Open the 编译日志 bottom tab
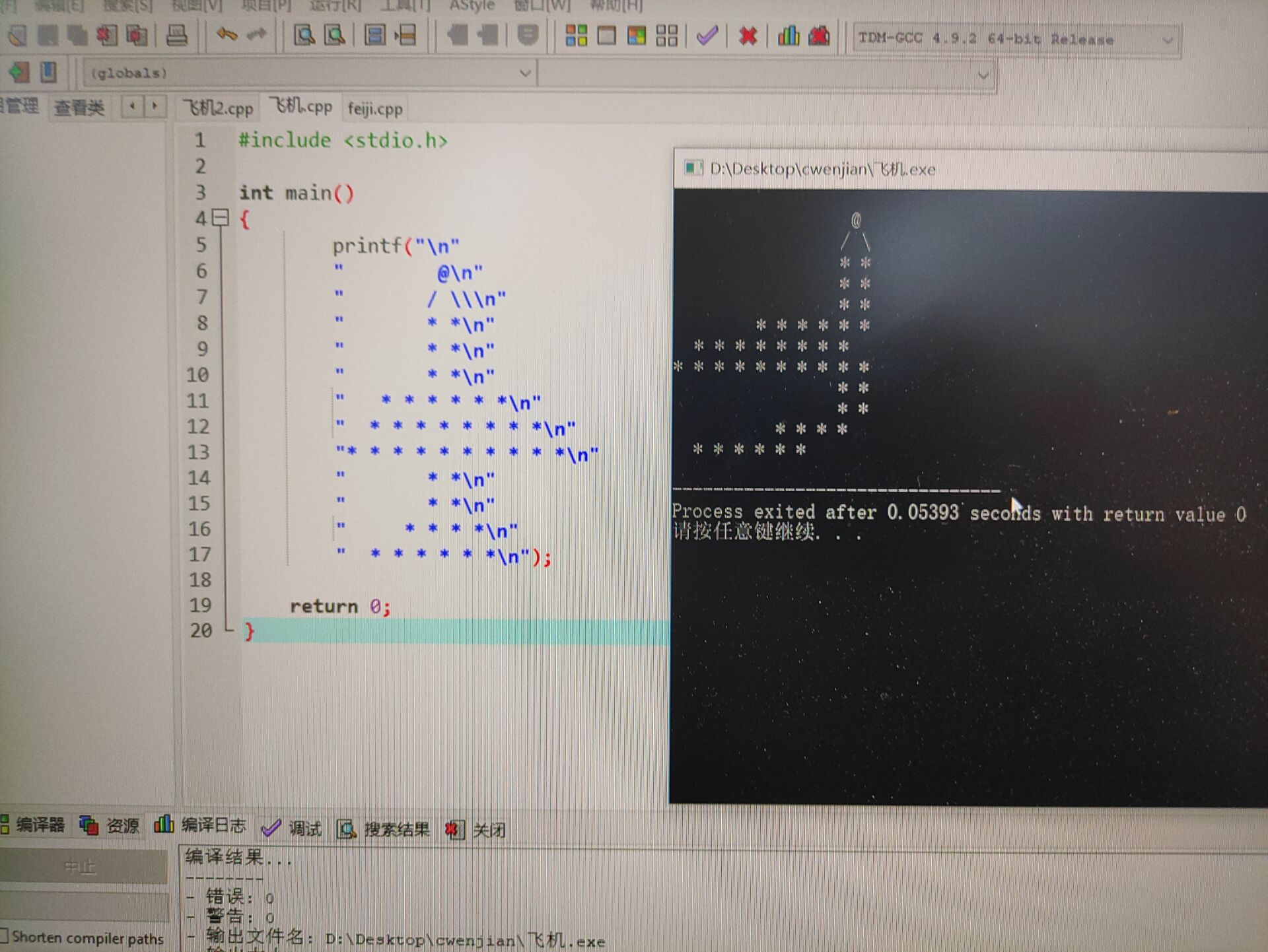The width and height of the screenshot is (1268, 952). (x=200, y=825)
